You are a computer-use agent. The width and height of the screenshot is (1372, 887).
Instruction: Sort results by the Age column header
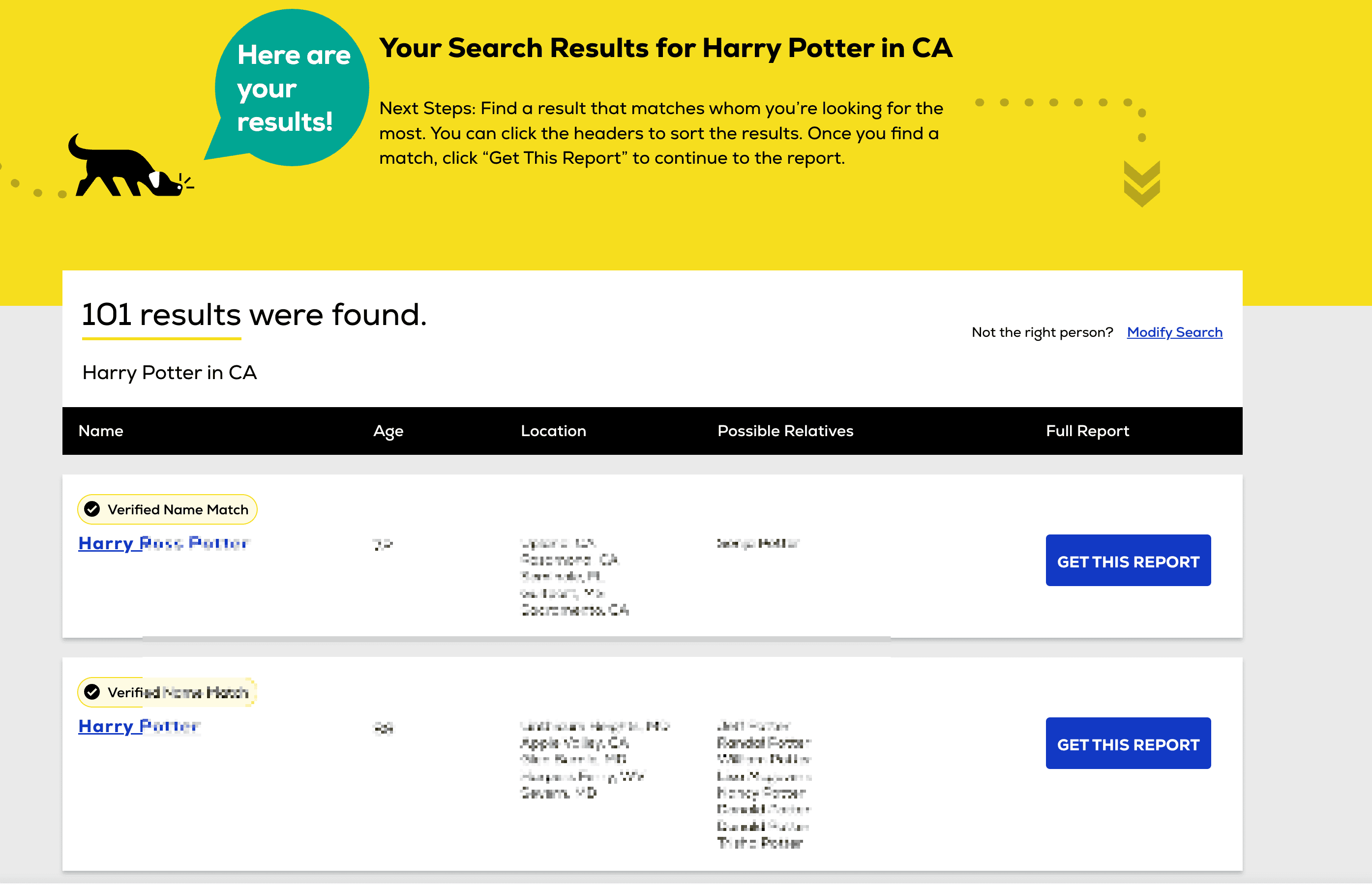coord(388,431)
